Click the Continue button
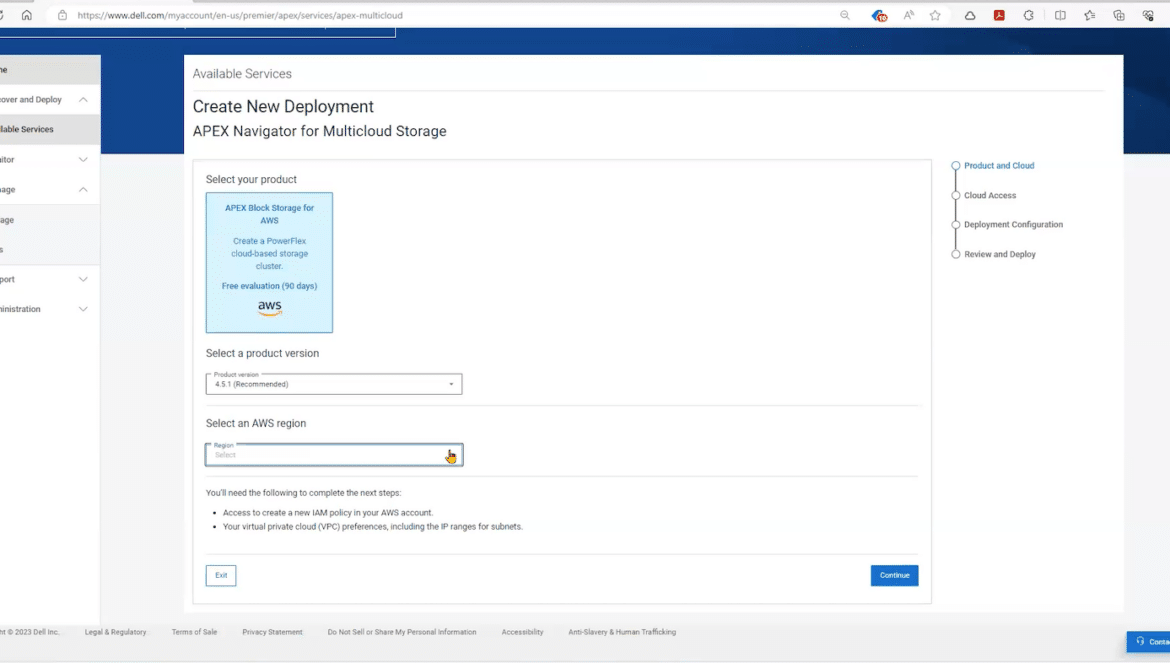Viewport: 1170px width, 663px height. point(894,575)
